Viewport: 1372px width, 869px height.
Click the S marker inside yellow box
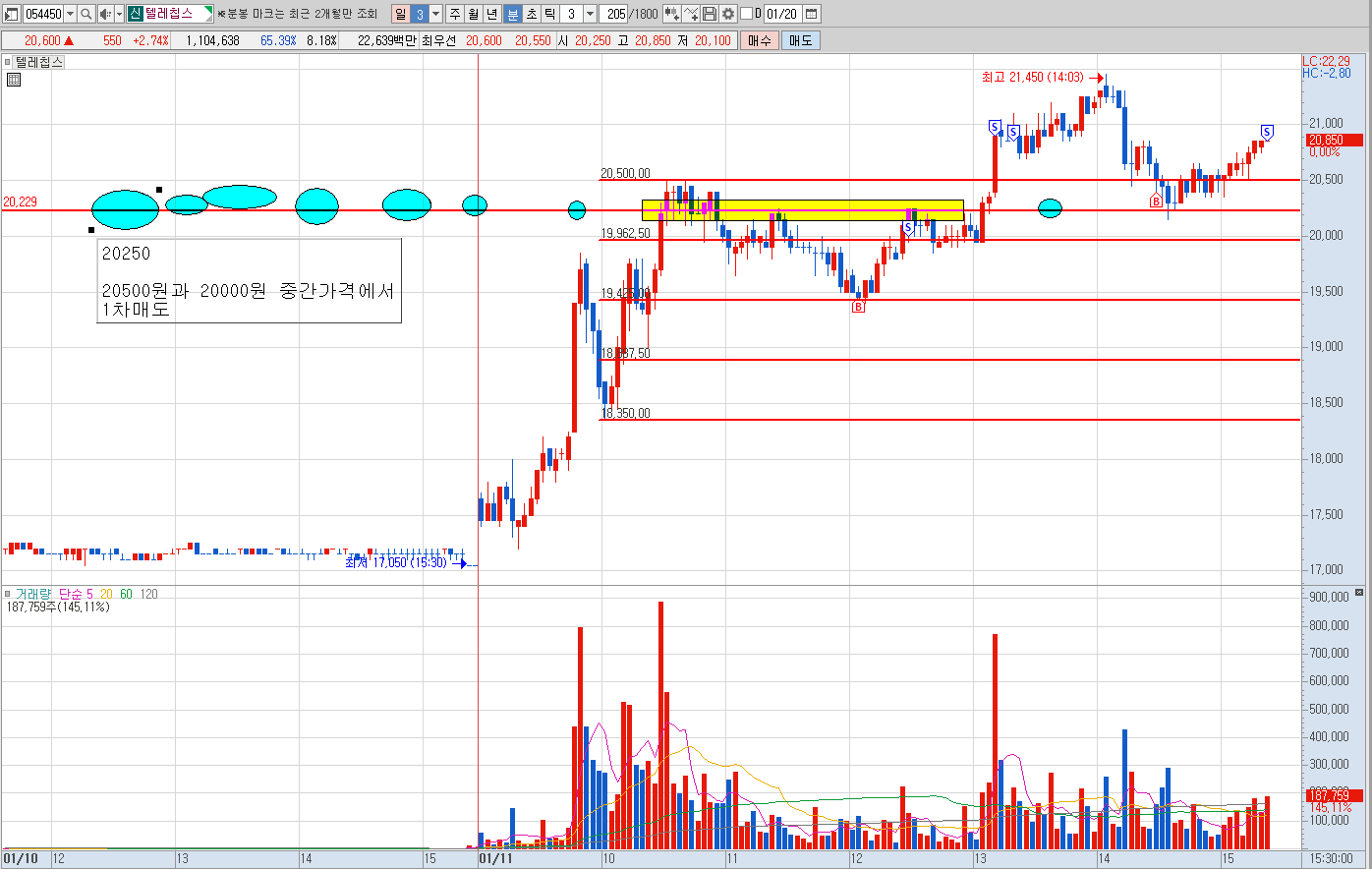coord(908,228)
